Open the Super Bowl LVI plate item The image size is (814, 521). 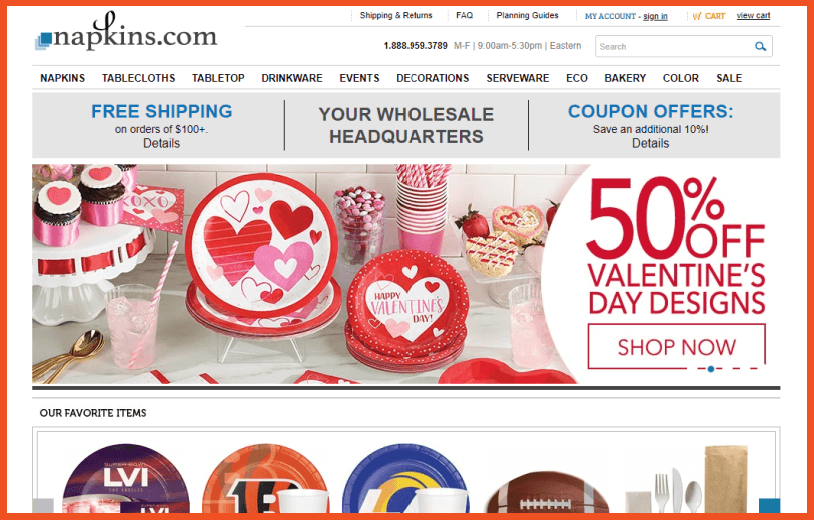[126, 478]
